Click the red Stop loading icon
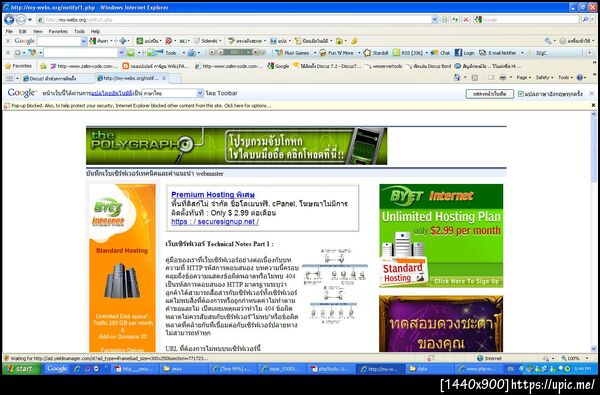 click(x=466, y=20)
